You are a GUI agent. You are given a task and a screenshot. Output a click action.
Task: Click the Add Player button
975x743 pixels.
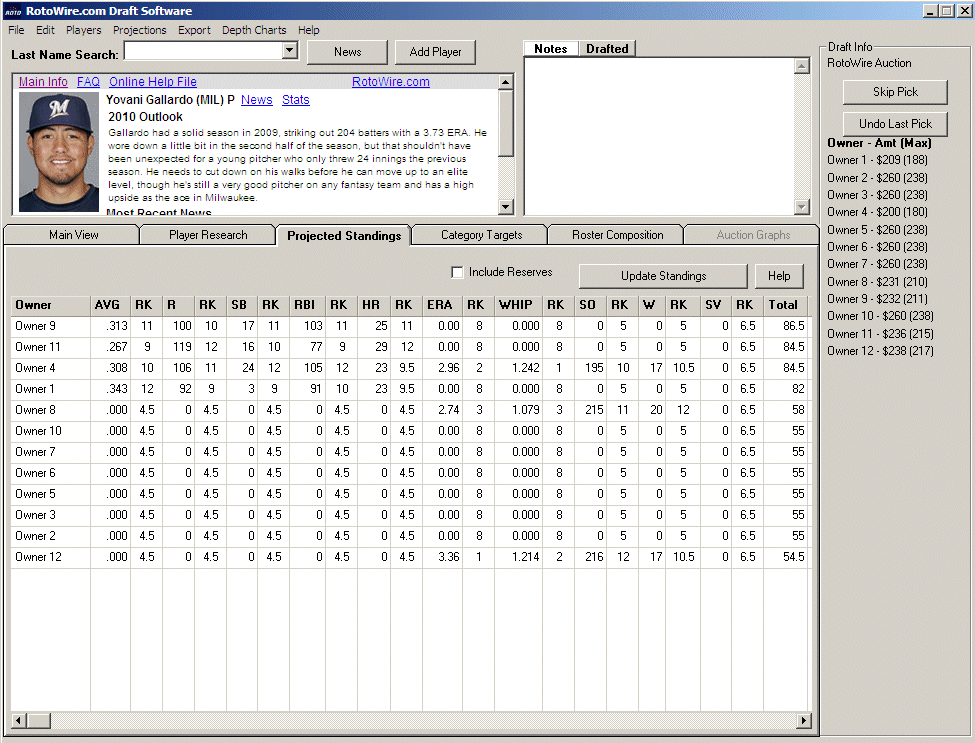435,52
